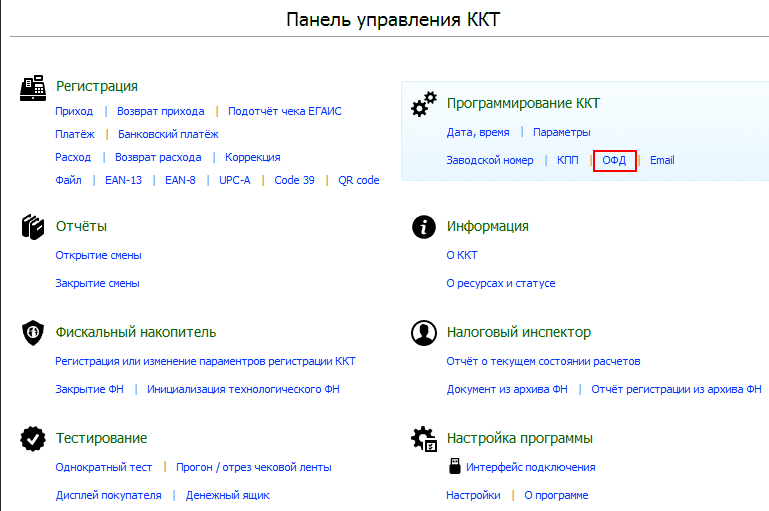Click the info circle icon beside Информация
The width and height of the screenshot is (769, 511).
point(424,227)
